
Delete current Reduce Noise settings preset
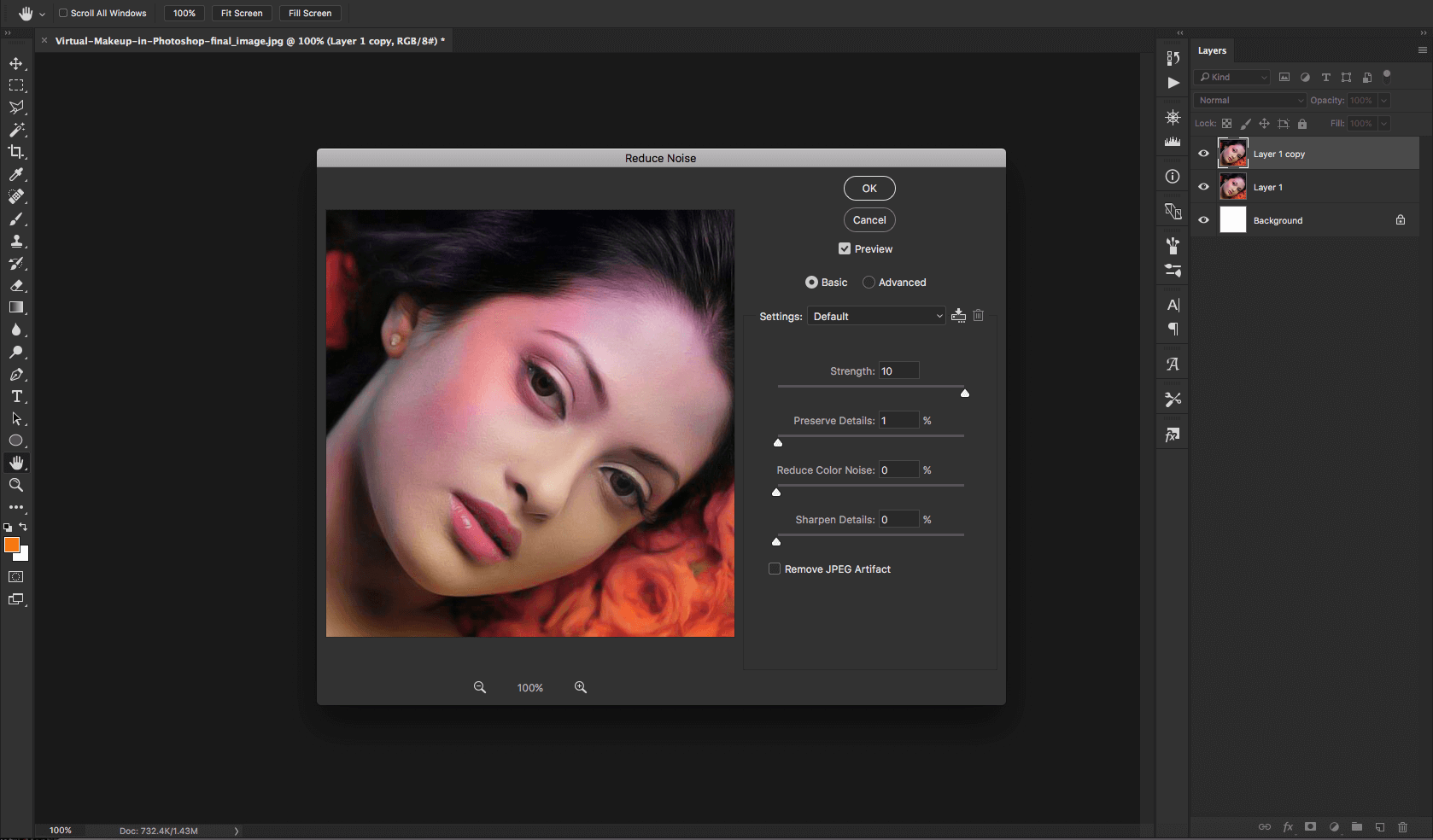click(979, 316)
